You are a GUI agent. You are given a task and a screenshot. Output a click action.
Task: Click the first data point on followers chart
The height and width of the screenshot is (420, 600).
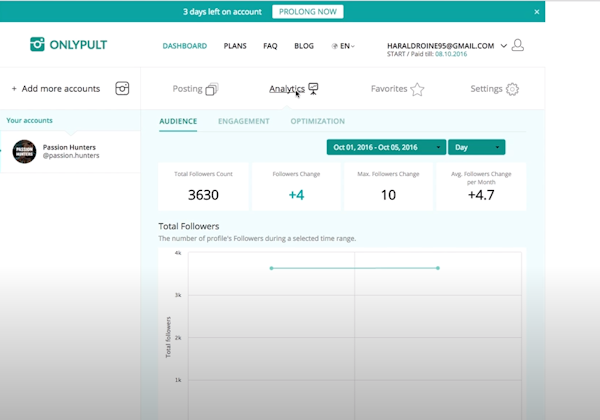click(271, 268)
